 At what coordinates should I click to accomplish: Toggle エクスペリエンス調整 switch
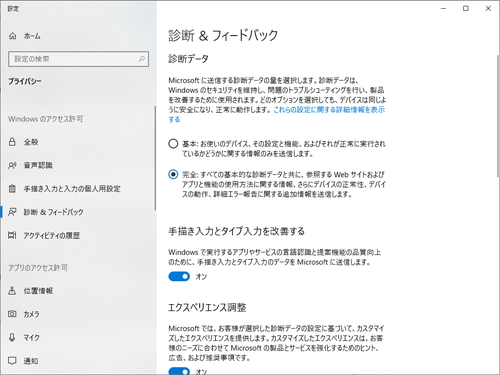(179, 371)
